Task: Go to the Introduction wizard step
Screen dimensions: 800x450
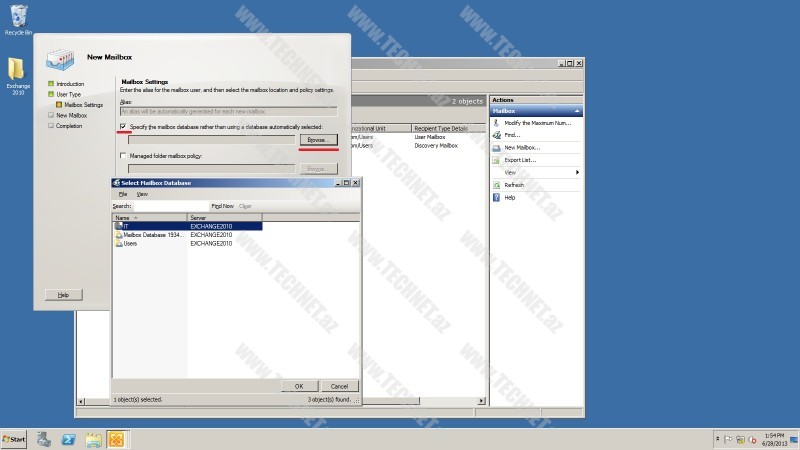Action: [70, 84]
